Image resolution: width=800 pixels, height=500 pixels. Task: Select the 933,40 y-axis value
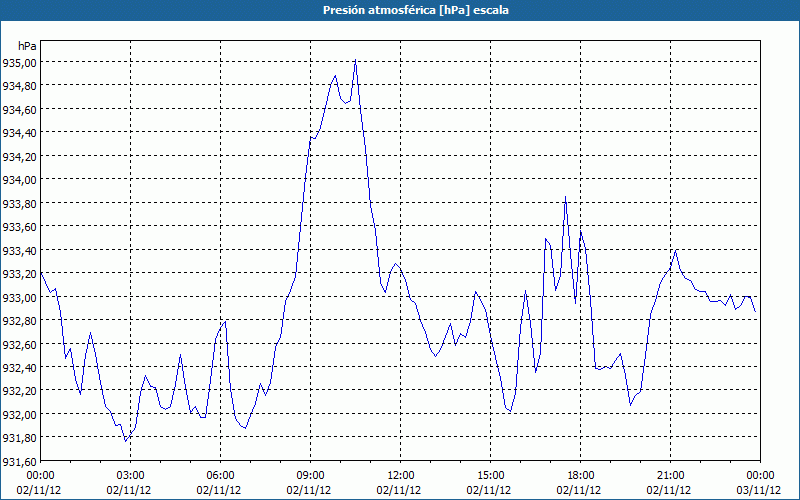click(x=19, y=251)
